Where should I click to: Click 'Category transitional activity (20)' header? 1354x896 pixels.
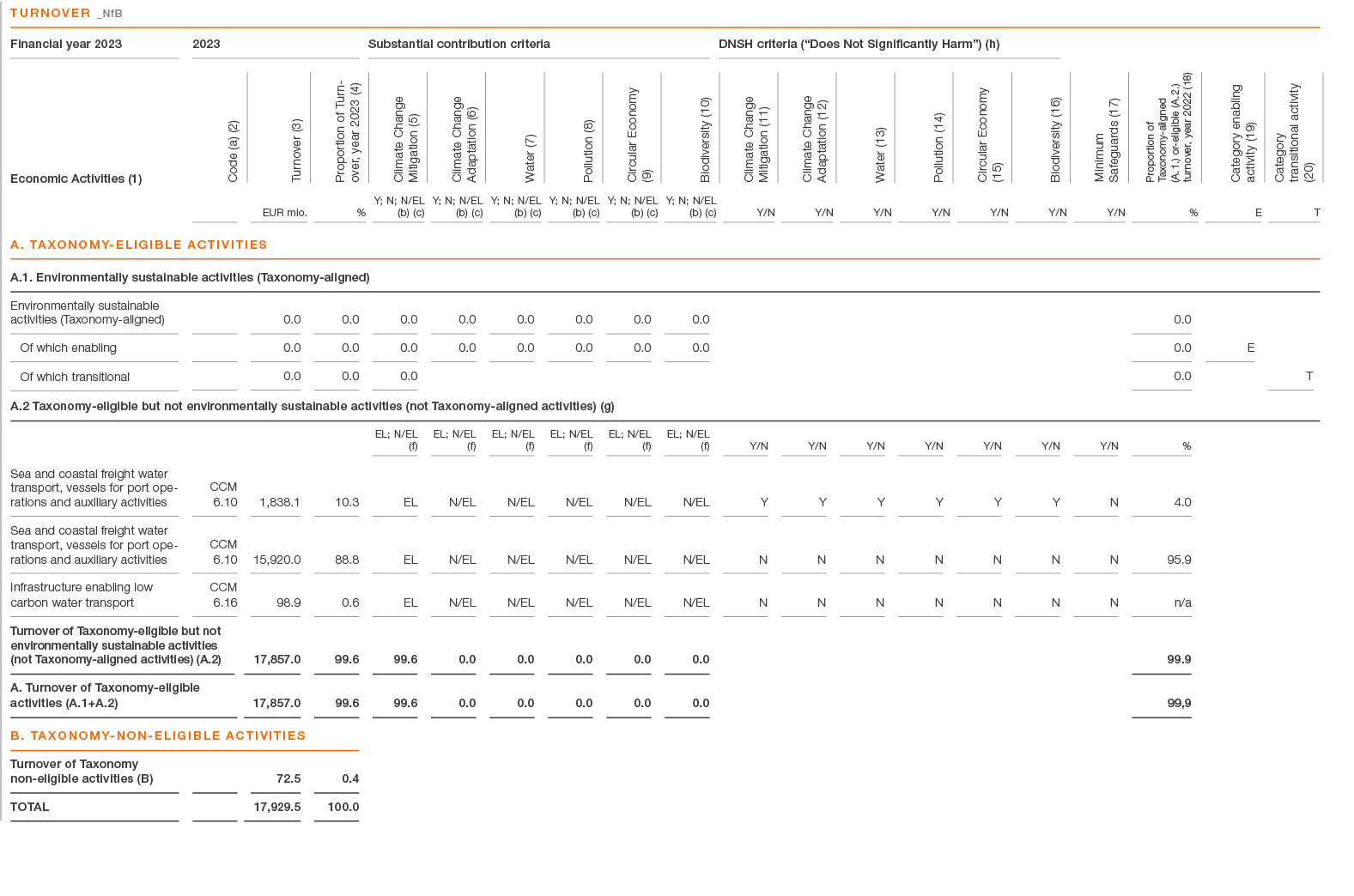click(x=1294, y=132)
